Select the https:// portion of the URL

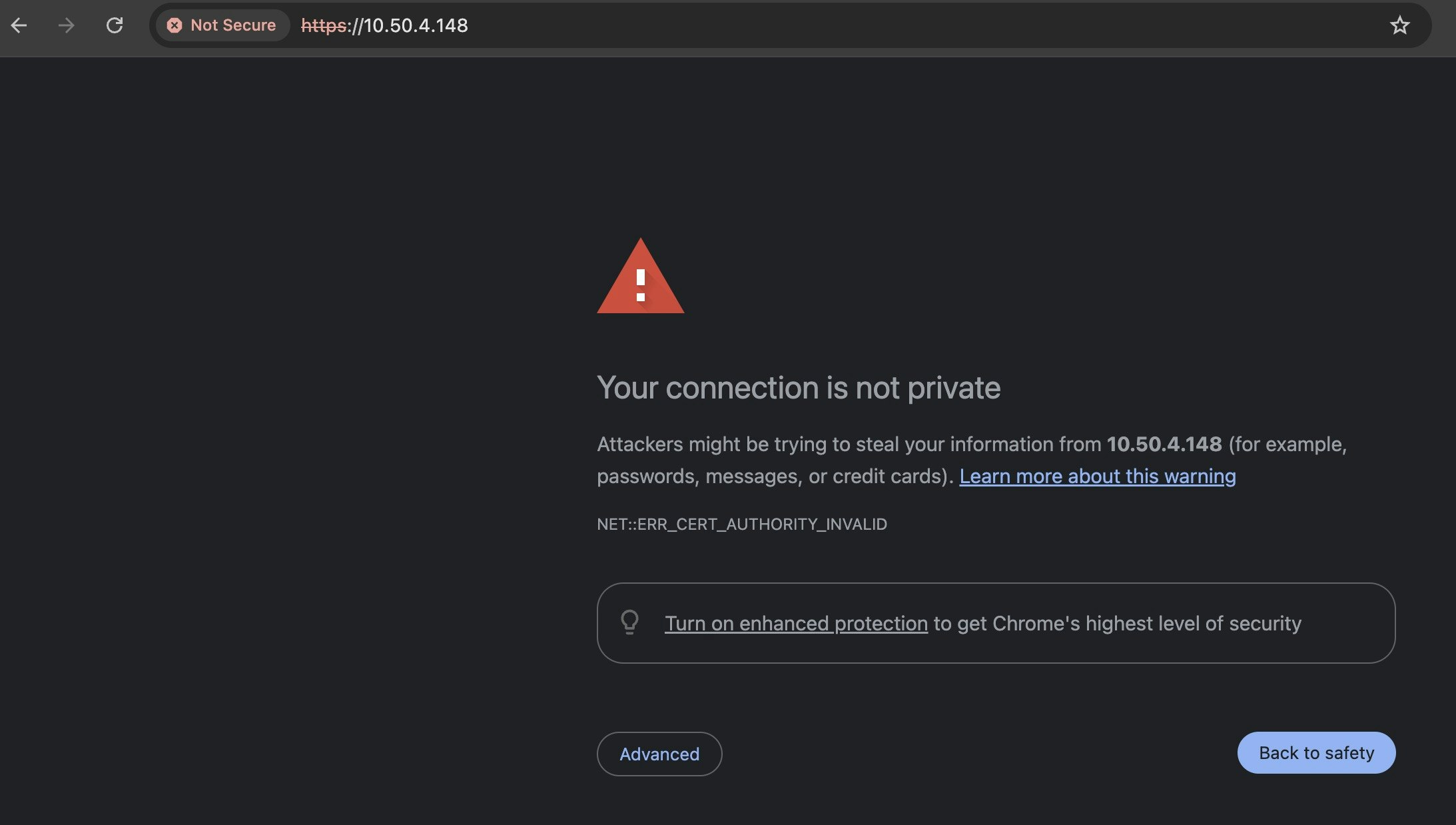coord(324,25)
